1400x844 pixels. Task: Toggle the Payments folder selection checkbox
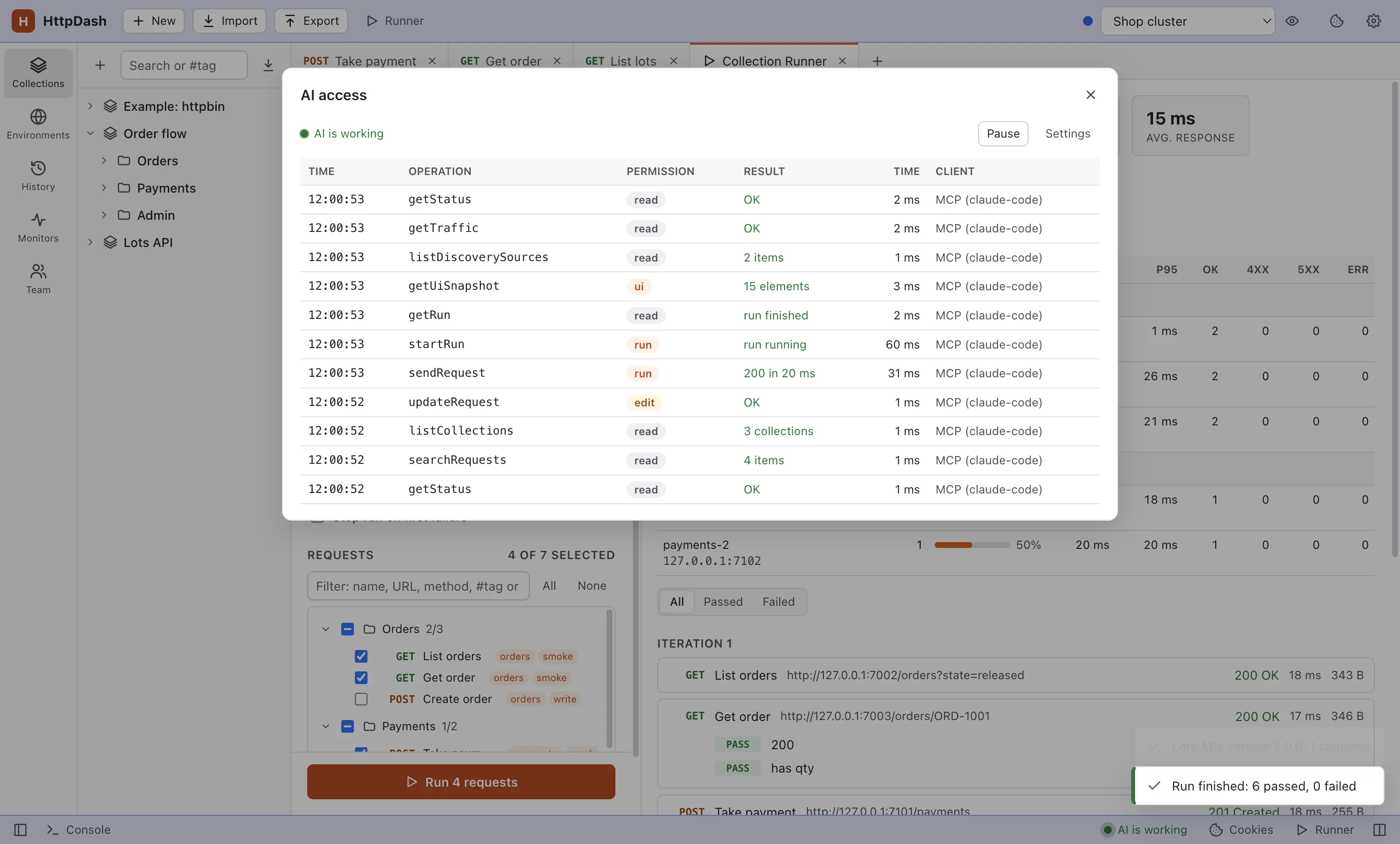click(348, 726)
